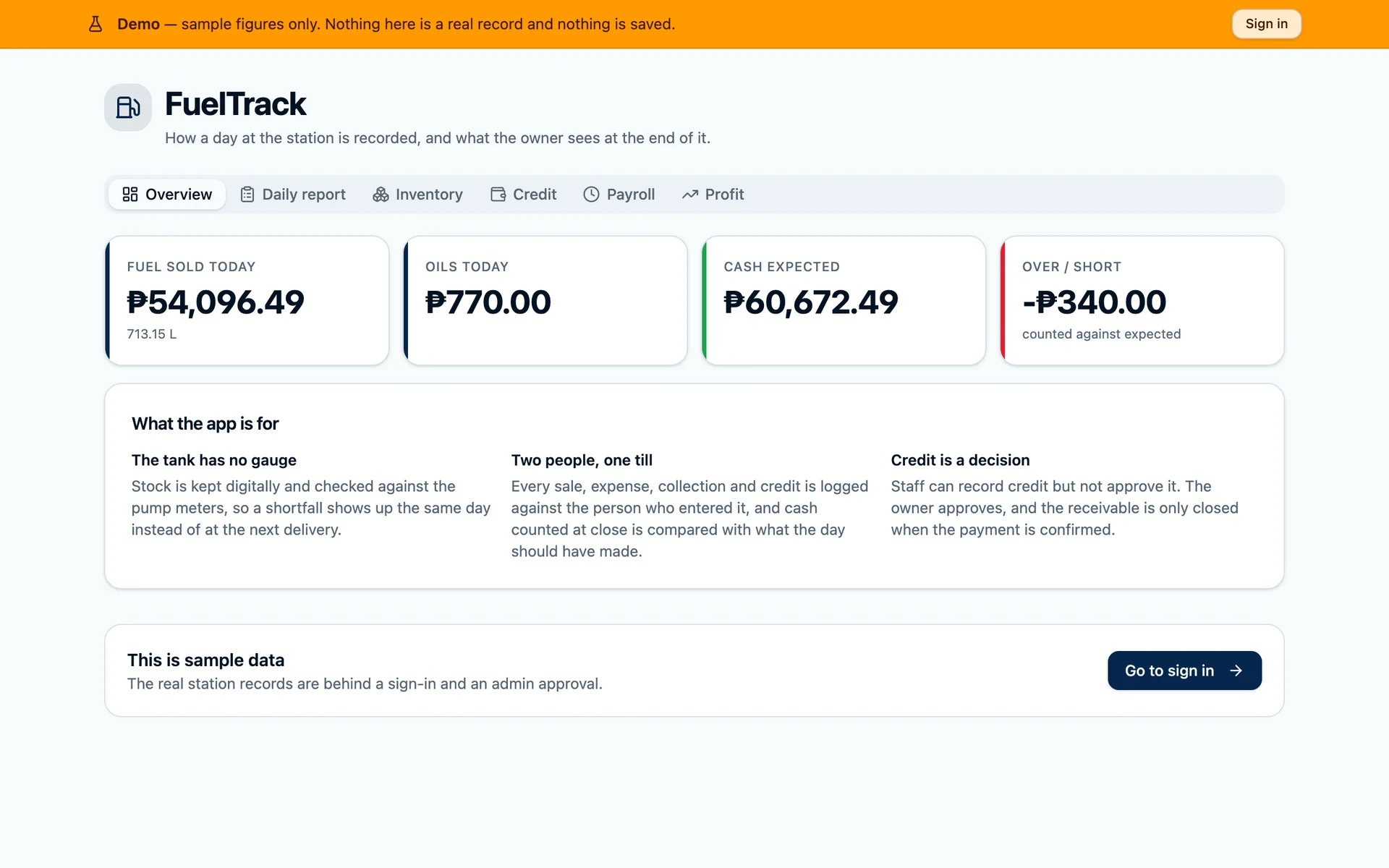Click the Go to sign in button
This screenshot has width=1389, height=868.
pos(1185,671)
